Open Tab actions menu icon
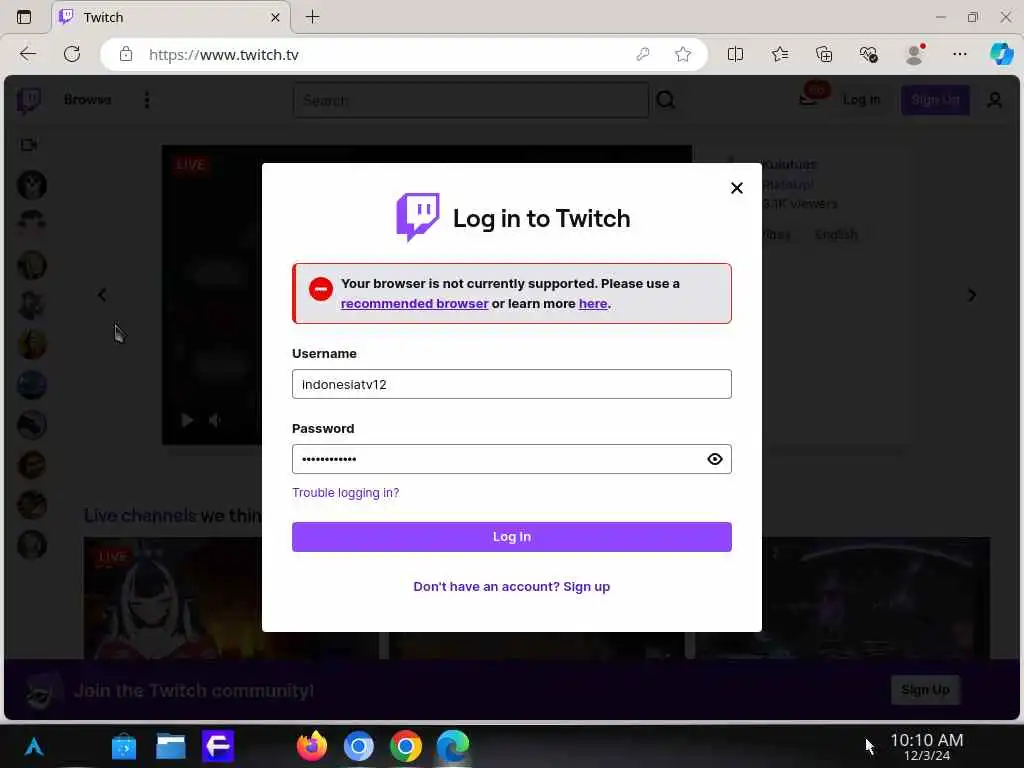Viewport: 1024px width, 768px height. pyautogui.click(x=24, y=17)
